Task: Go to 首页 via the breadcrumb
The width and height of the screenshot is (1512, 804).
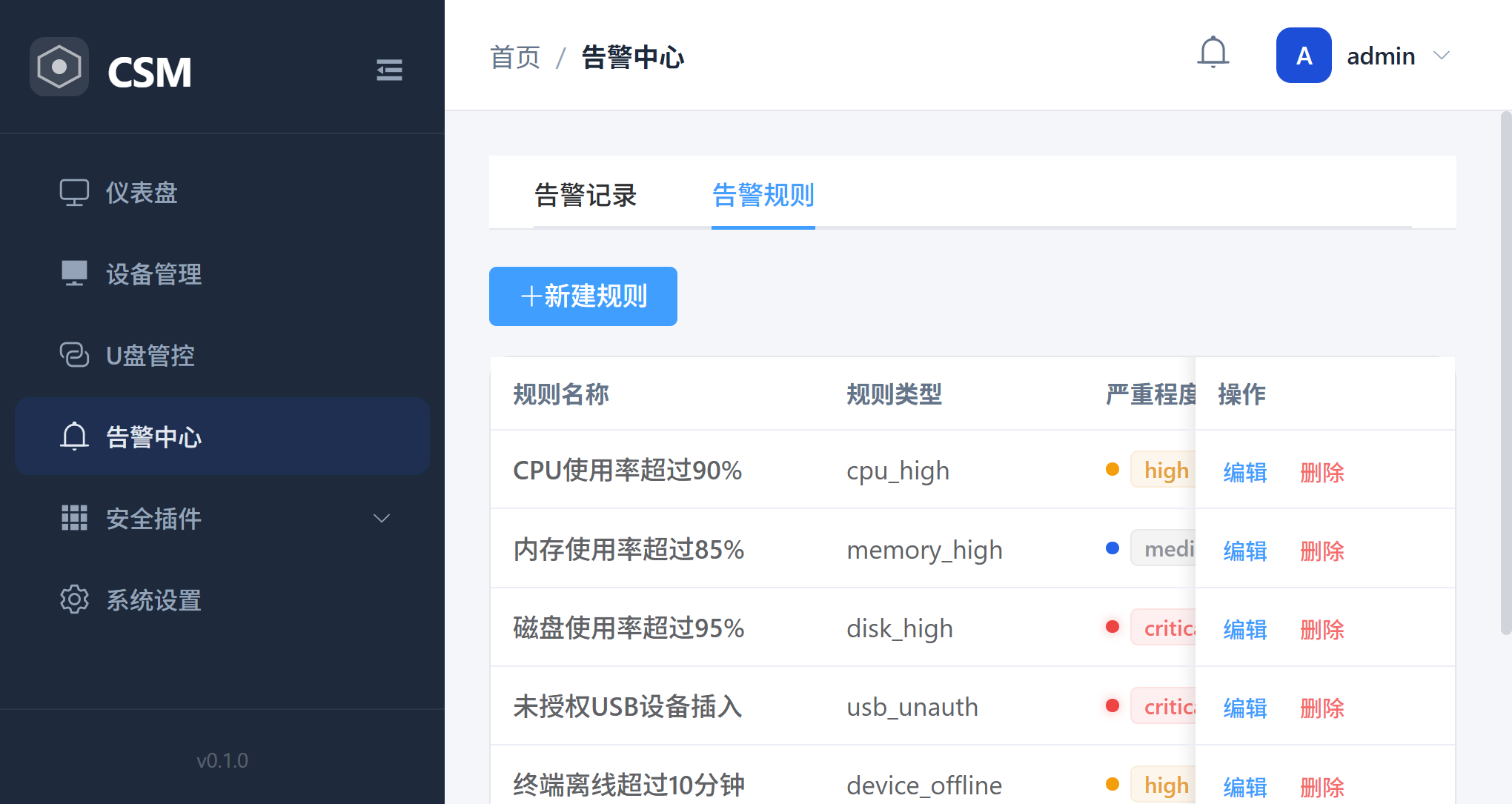Action: pos(515,57)
